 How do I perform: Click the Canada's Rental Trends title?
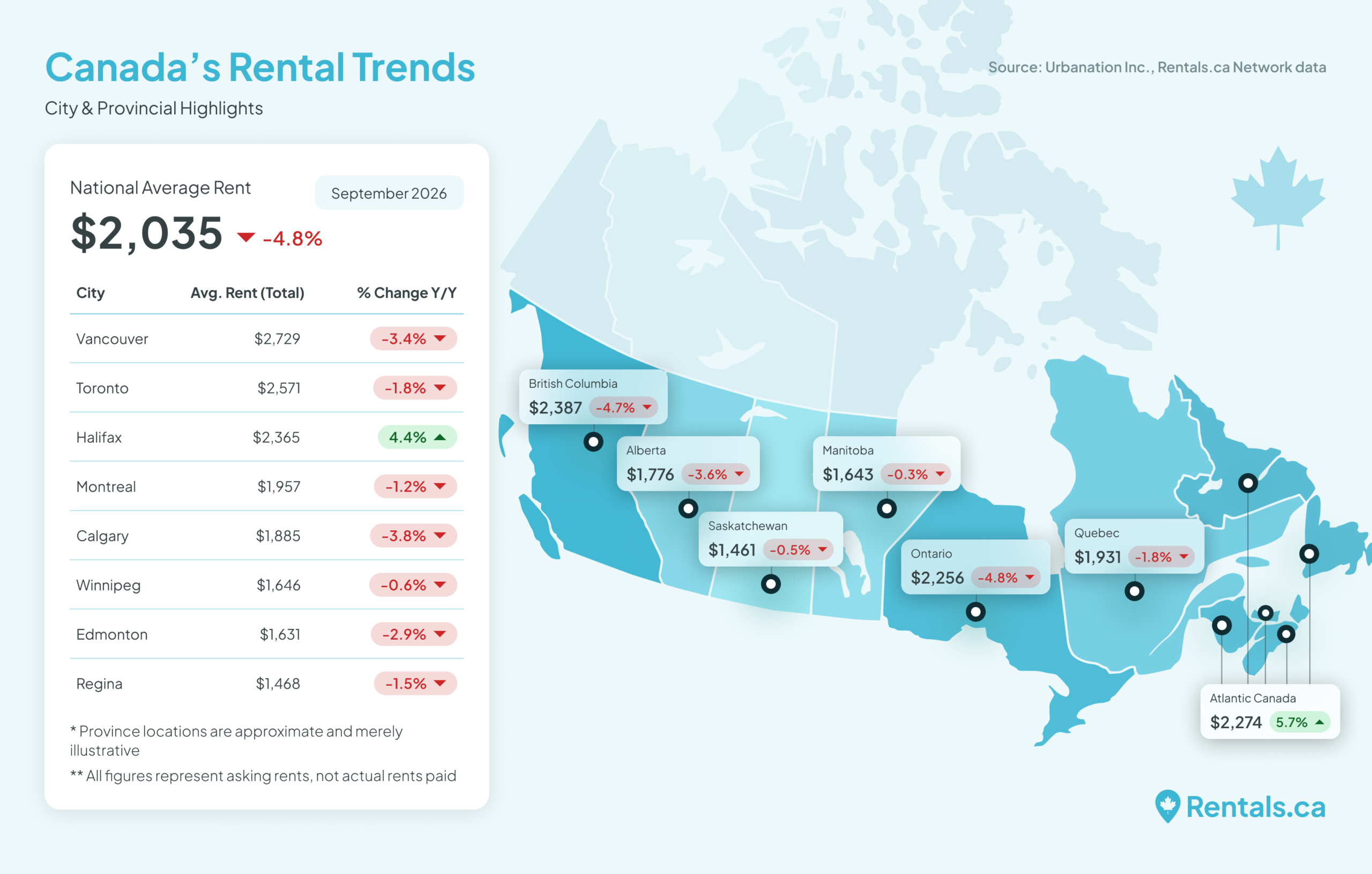tap(260, 67)
